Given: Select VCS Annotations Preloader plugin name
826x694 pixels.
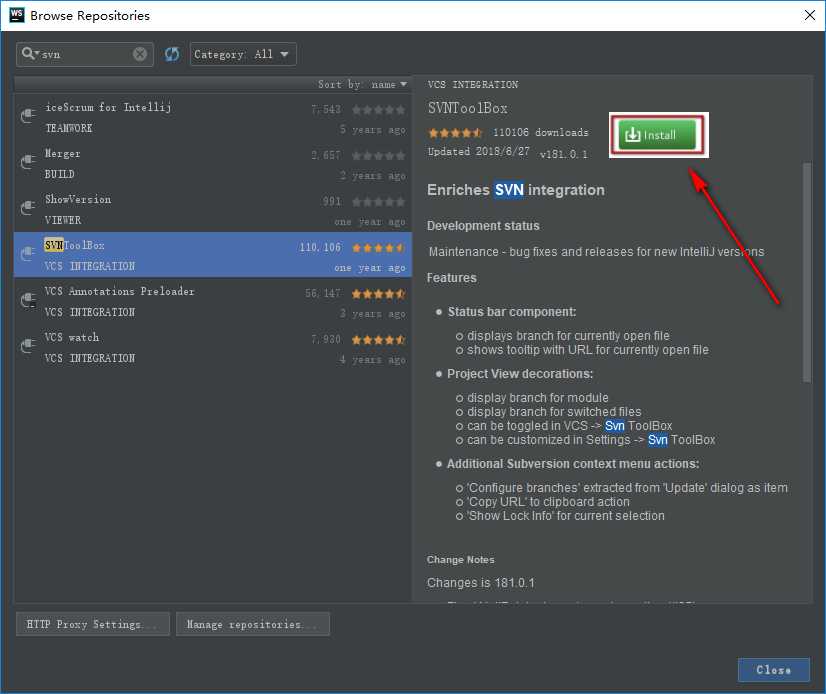Looking at the screenshot, I should point(120,291).
